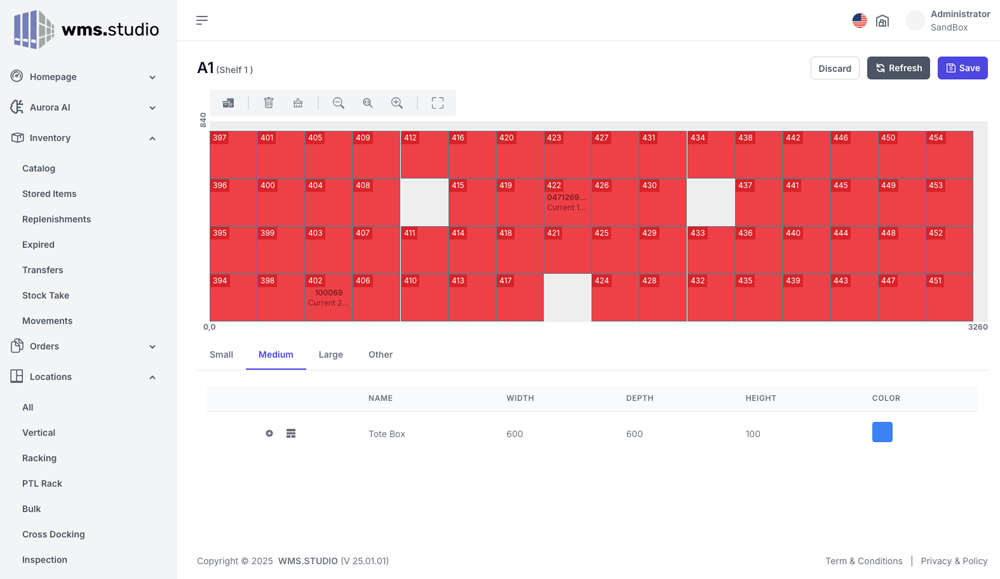Click the broom clear icon in shelf toolbar
The height and width of the screenshot is (579, 1000).
click(298, 103)
